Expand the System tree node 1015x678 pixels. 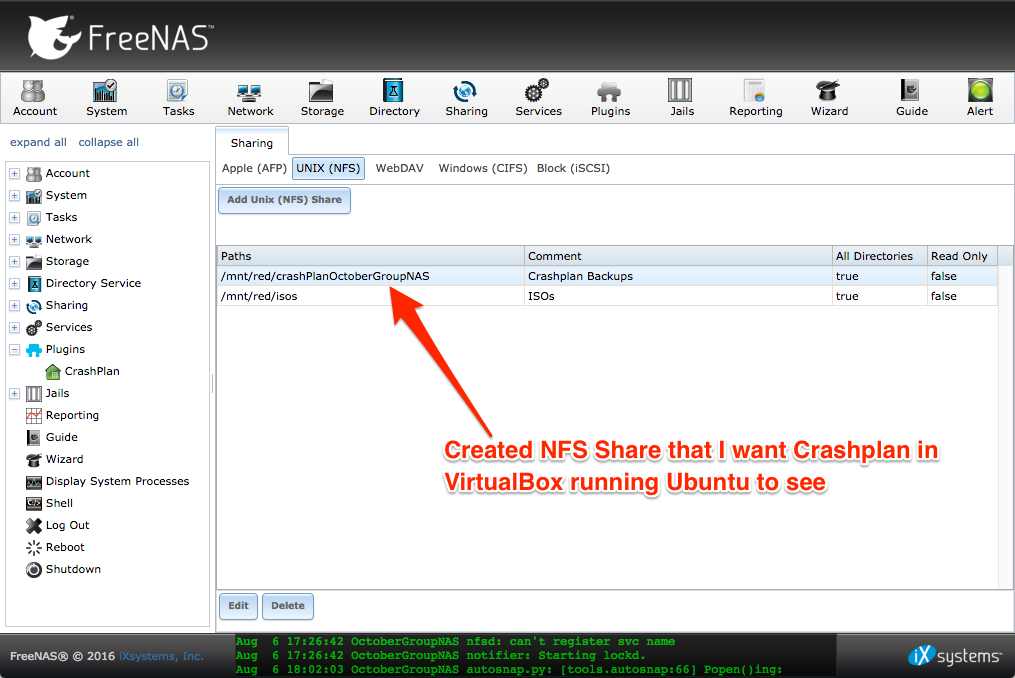click(14, 196)
